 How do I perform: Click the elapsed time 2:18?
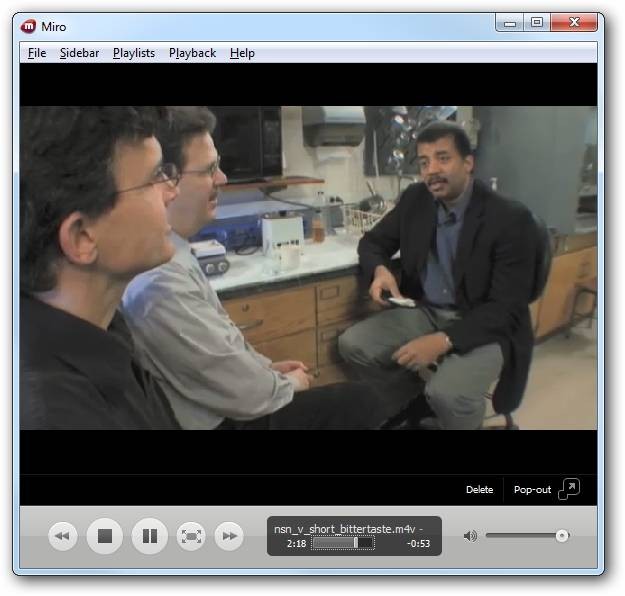click(x=296, y=543)
